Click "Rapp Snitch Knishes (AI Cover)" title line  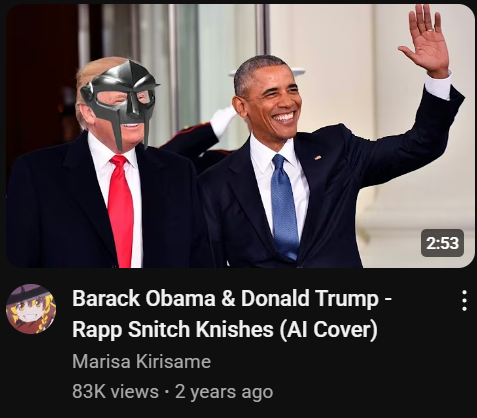click(x=225, y=329)
